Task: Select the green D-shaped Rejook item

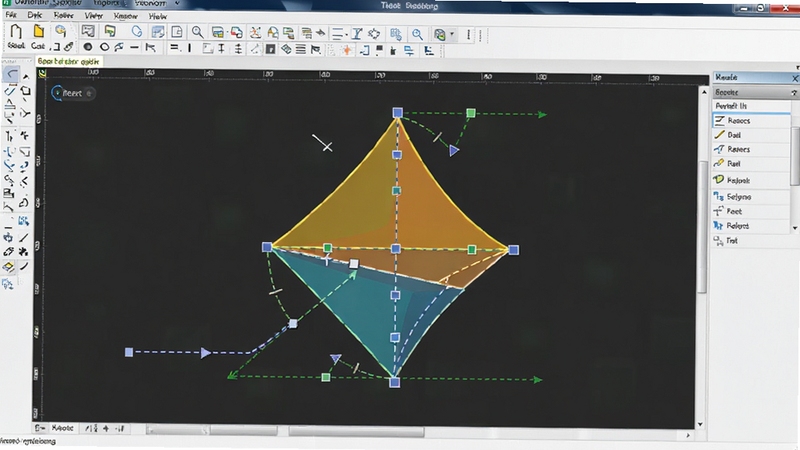Action: (x=751, y=180)
